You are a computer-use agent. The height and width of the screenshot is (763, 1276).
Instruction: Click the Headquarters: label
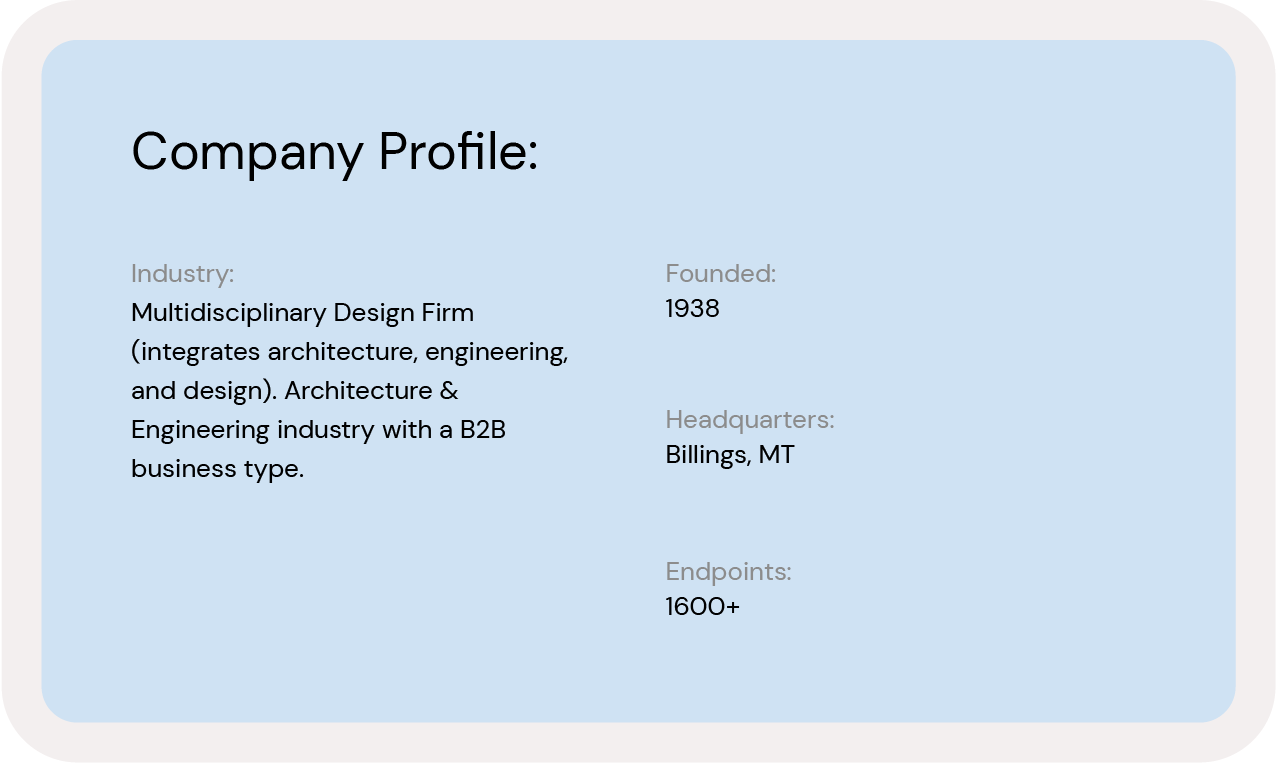pyautogui.click(x=749, y=420)
